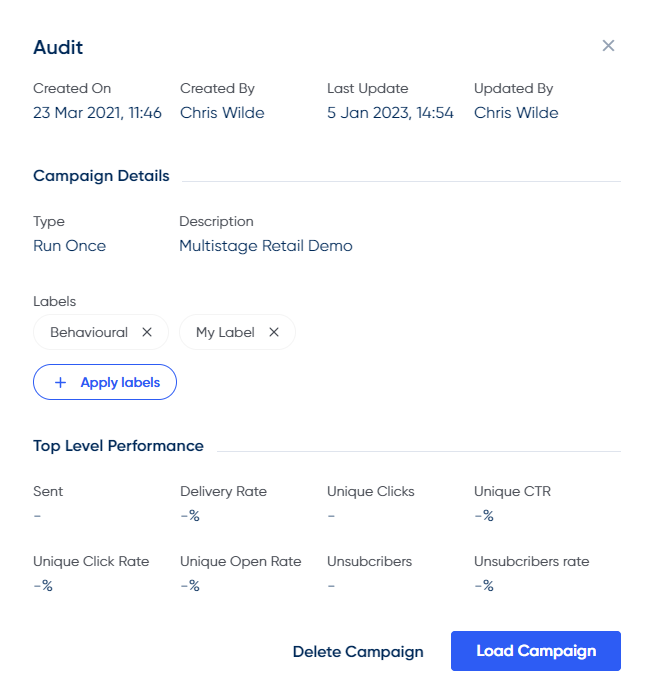The image size is (647, 681).
Task: Click the -% value under Unsubcribers rate
Action: 484,585
